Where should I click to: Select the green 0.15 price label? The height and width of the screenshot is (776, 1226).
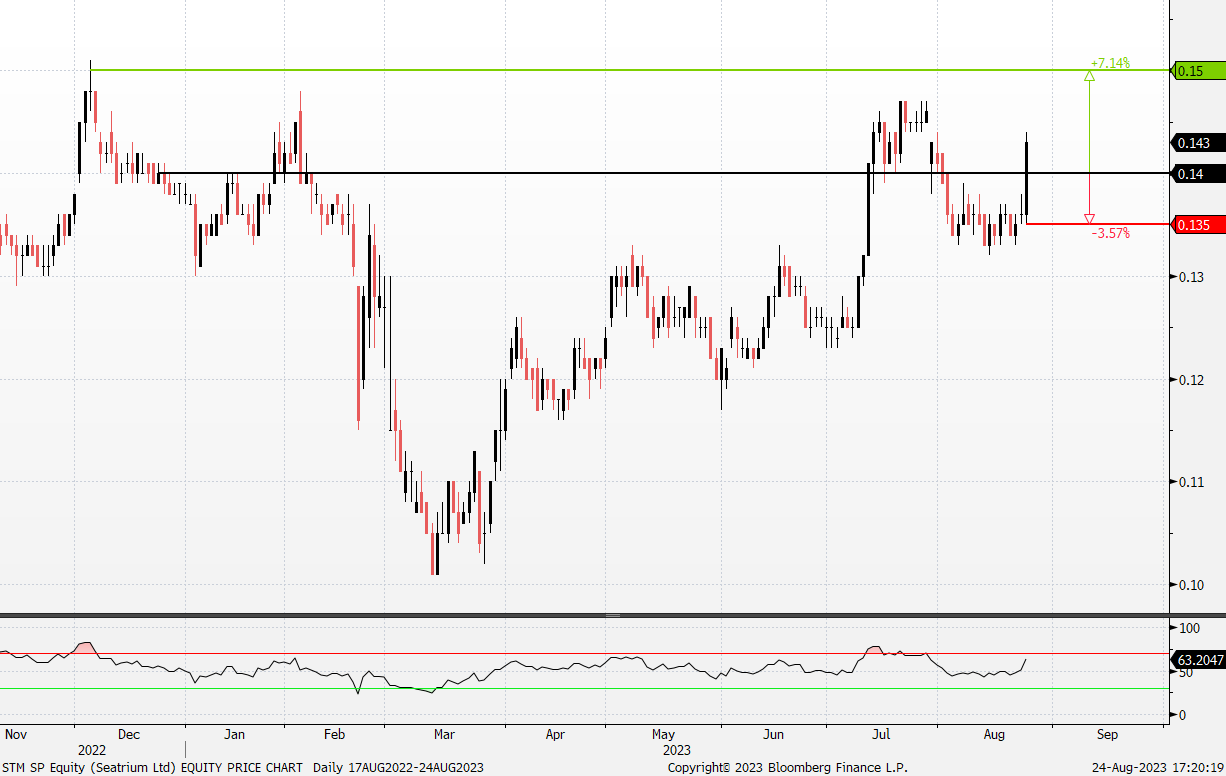[1197, 71]
